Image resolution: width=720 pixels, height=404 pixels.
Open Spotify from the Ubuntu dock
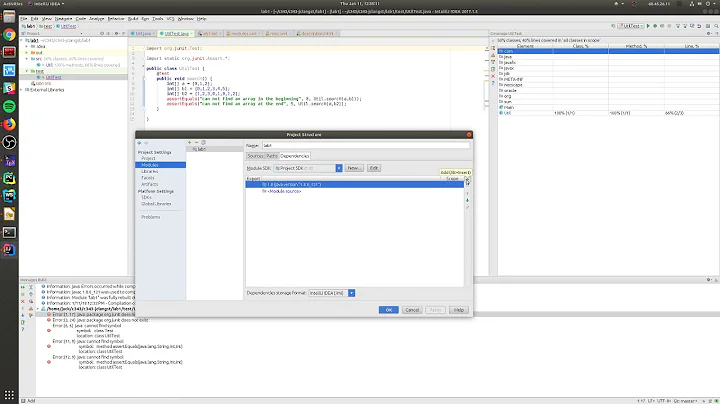click(9, 107)
